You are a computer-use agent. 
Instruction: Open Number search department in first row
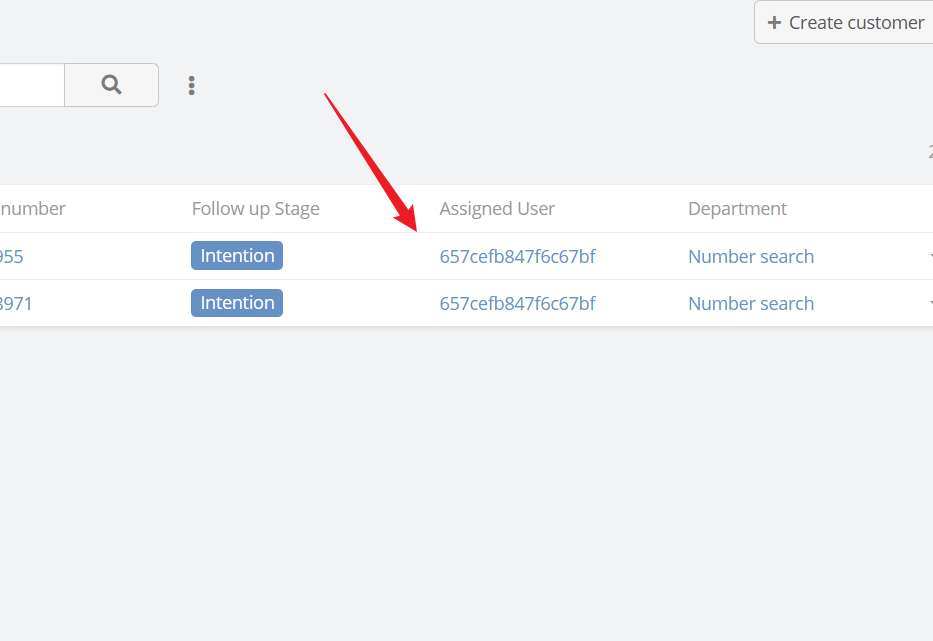pyautogui.click(x=751, y=257)
